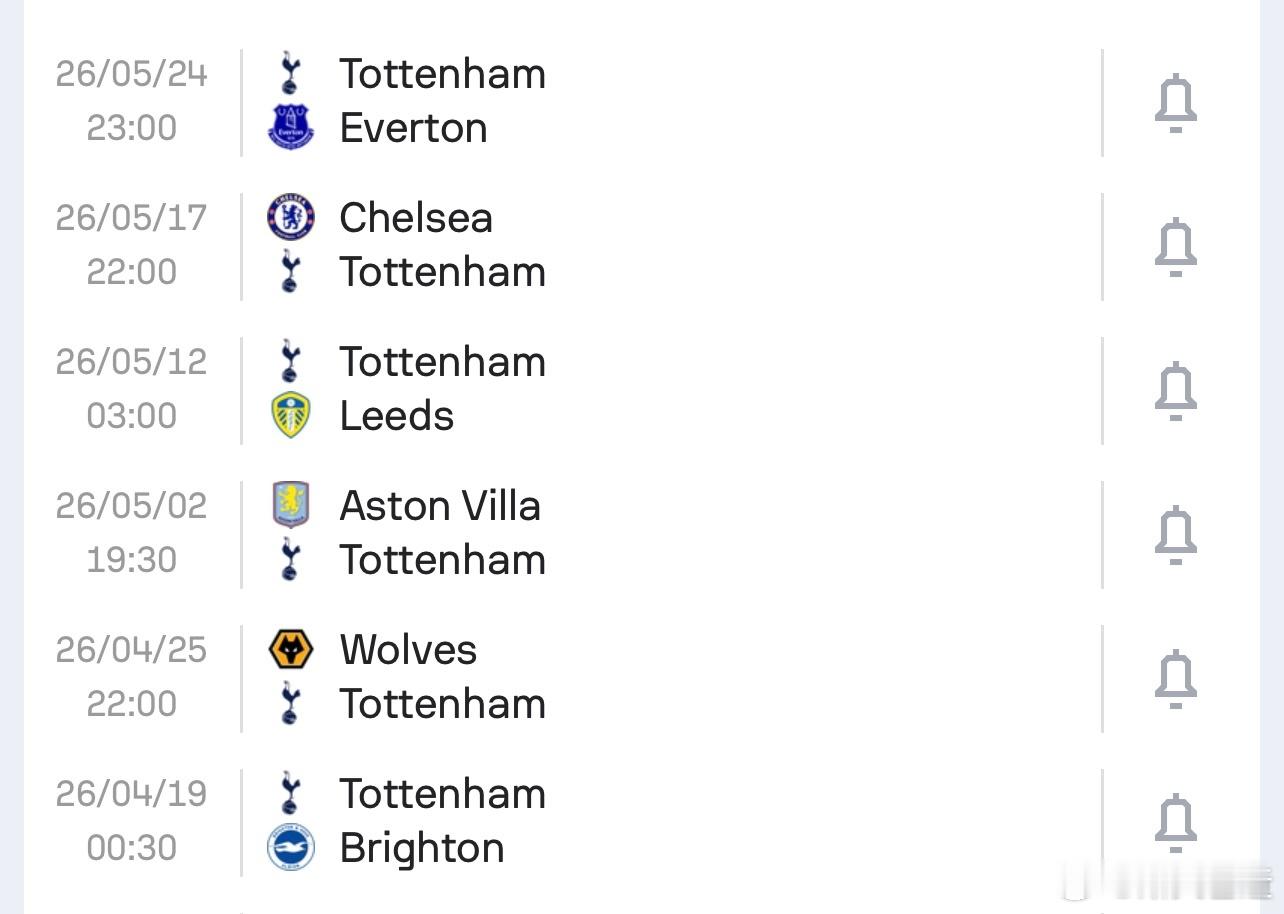Click Tottenham crest in the Chelsea fixture
Screen dimensions: 1284x914
291,272
